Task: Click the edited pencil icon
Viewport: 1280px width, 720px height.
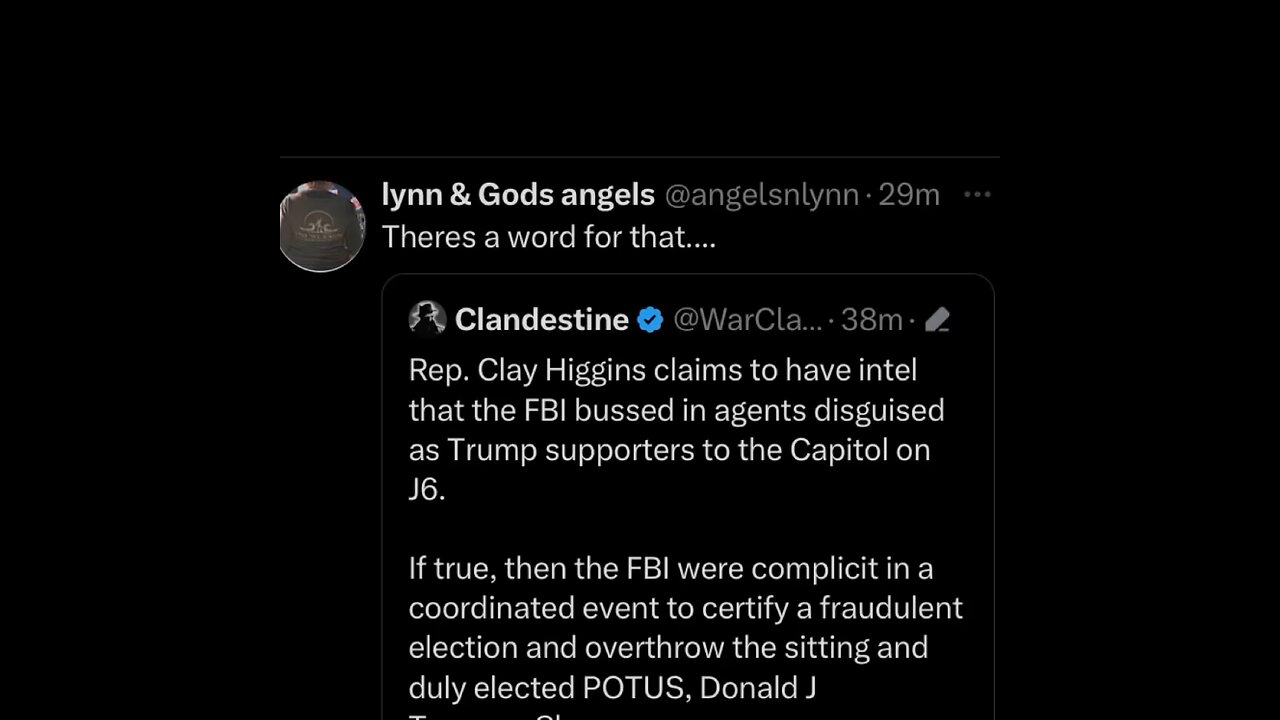Action: [x=937, y=320]
